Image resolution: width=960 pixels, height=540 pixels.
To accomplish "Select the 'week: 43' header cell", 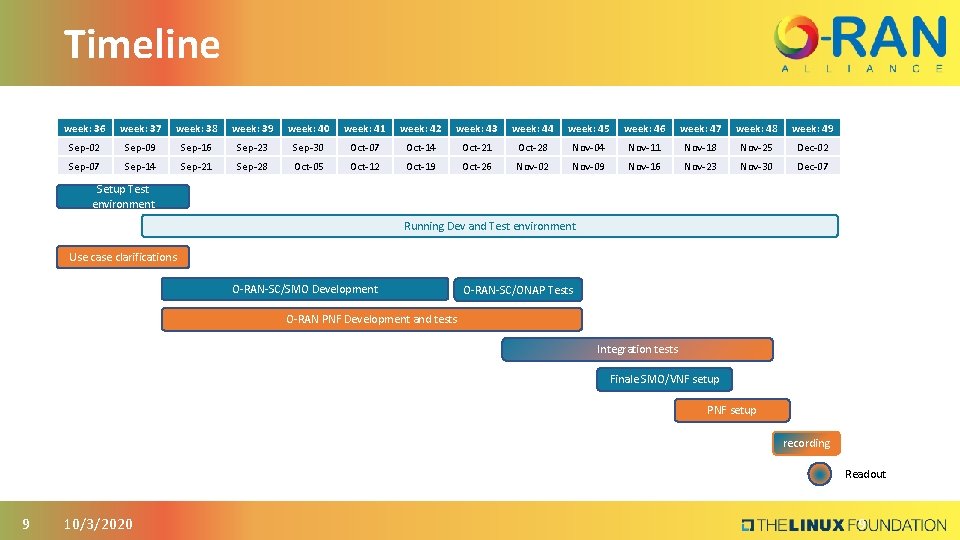I will coord(477,128).
